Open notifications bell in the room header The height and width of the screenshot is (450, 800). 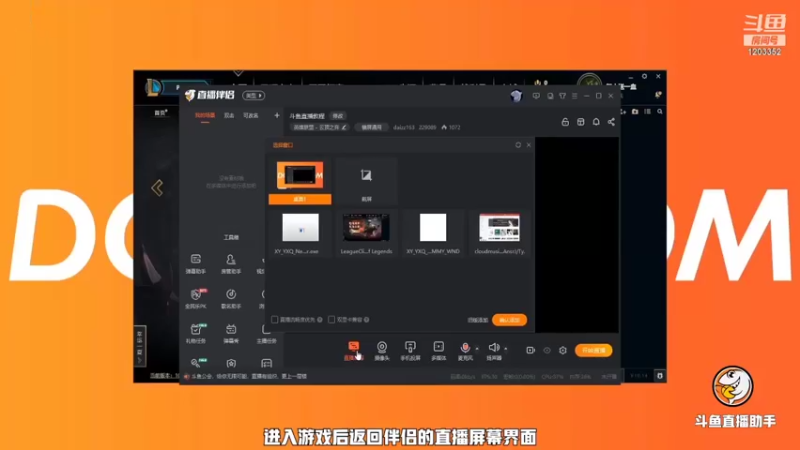click(596, 122)
